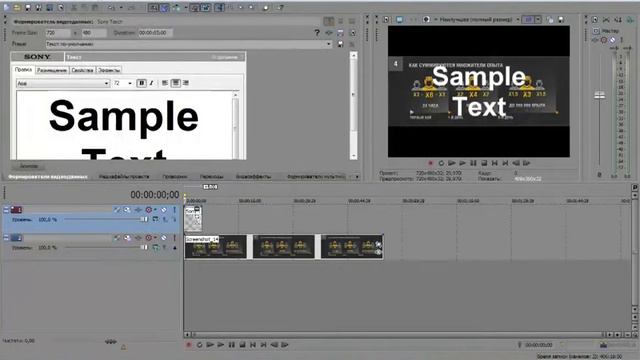The height and width of the screenshot is (360, 640).
Task: Click the Undo arrow in the main toolbar
Action: pyautogui.click(x=111, y=7)
